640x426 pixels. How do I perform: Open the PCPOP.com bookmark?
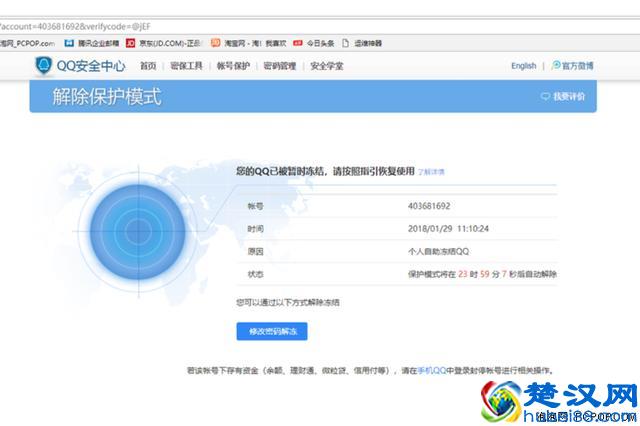[x=27, y=43]
